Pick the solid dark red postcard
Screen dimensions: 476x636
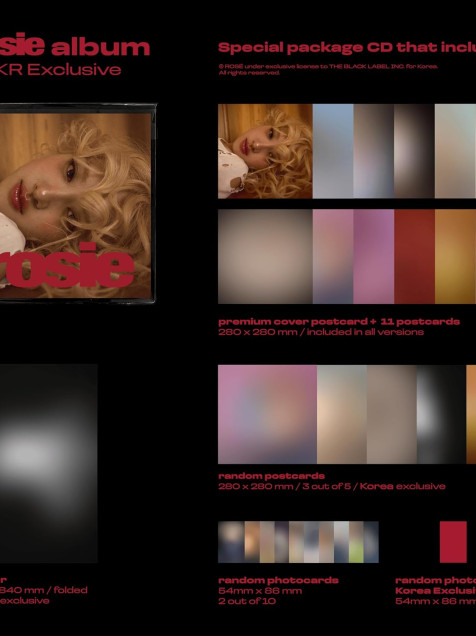[x=414, y=256]
